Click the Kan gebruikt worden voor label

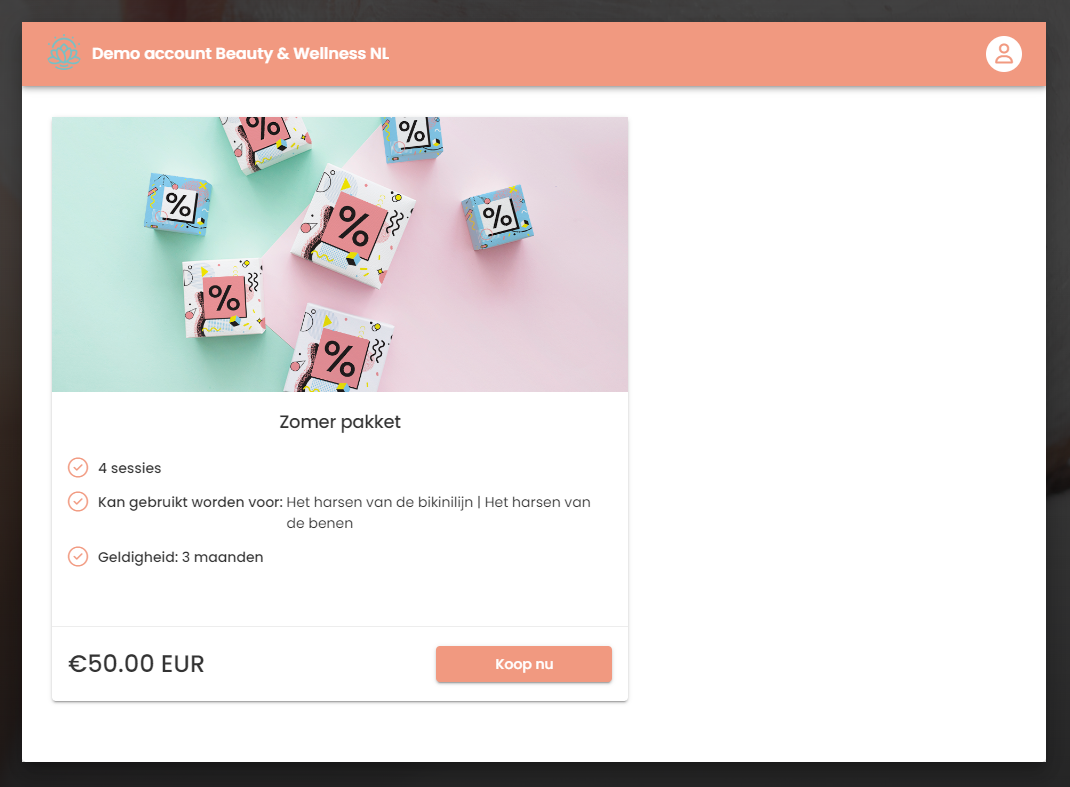click(x=190, y=502)
